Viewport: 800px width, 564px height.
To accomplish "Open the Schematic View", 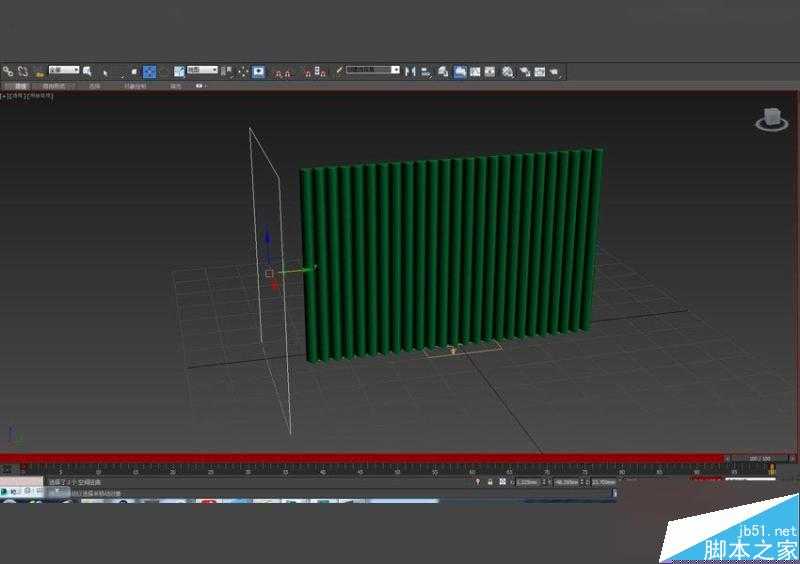I will (490, 72).
